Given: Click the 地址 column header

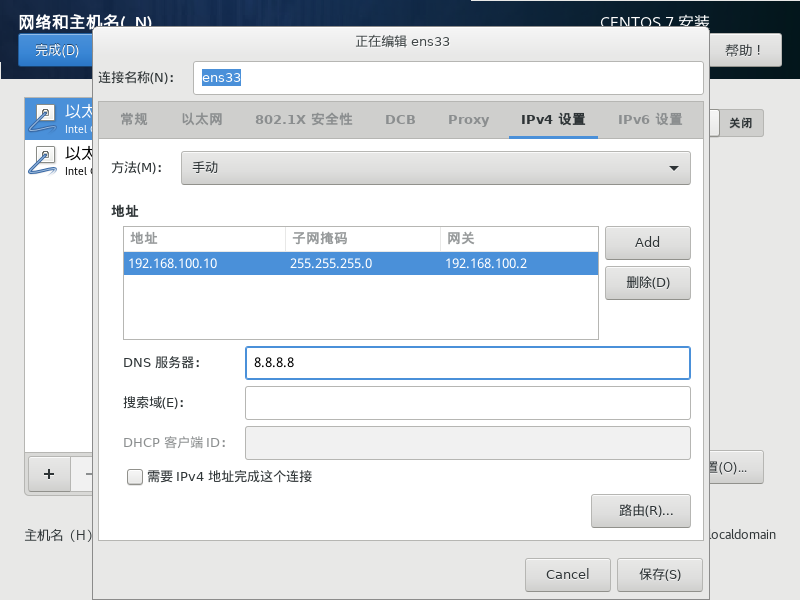Looking at the screenshot, I should (204, 239).
